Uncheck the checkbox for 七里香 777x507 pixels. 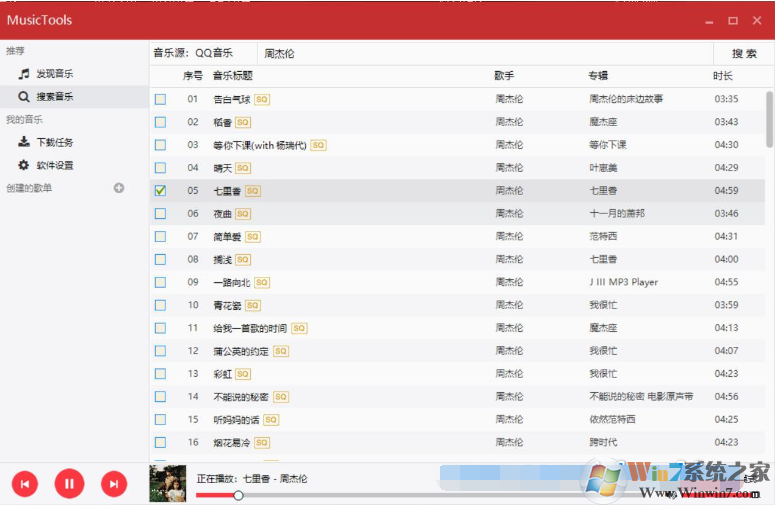click(x=160, y=191)
